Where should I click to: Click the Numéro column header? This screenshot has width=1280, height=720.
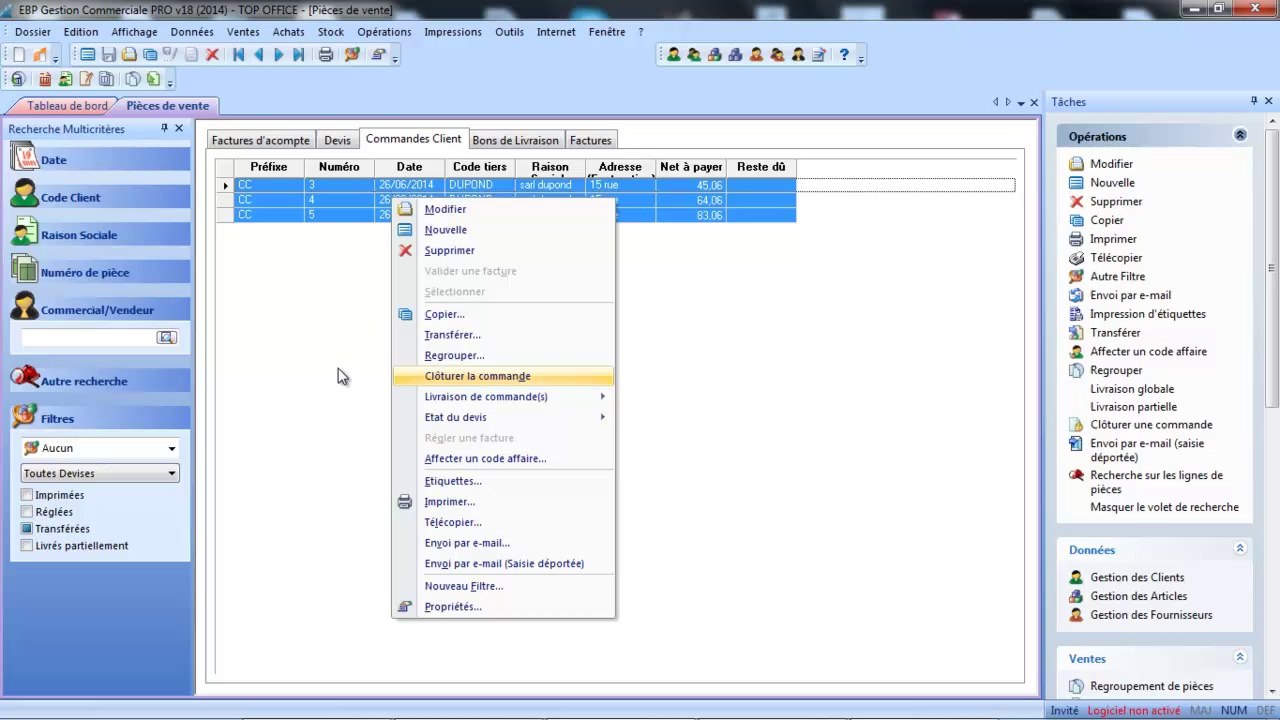[339, 167]
